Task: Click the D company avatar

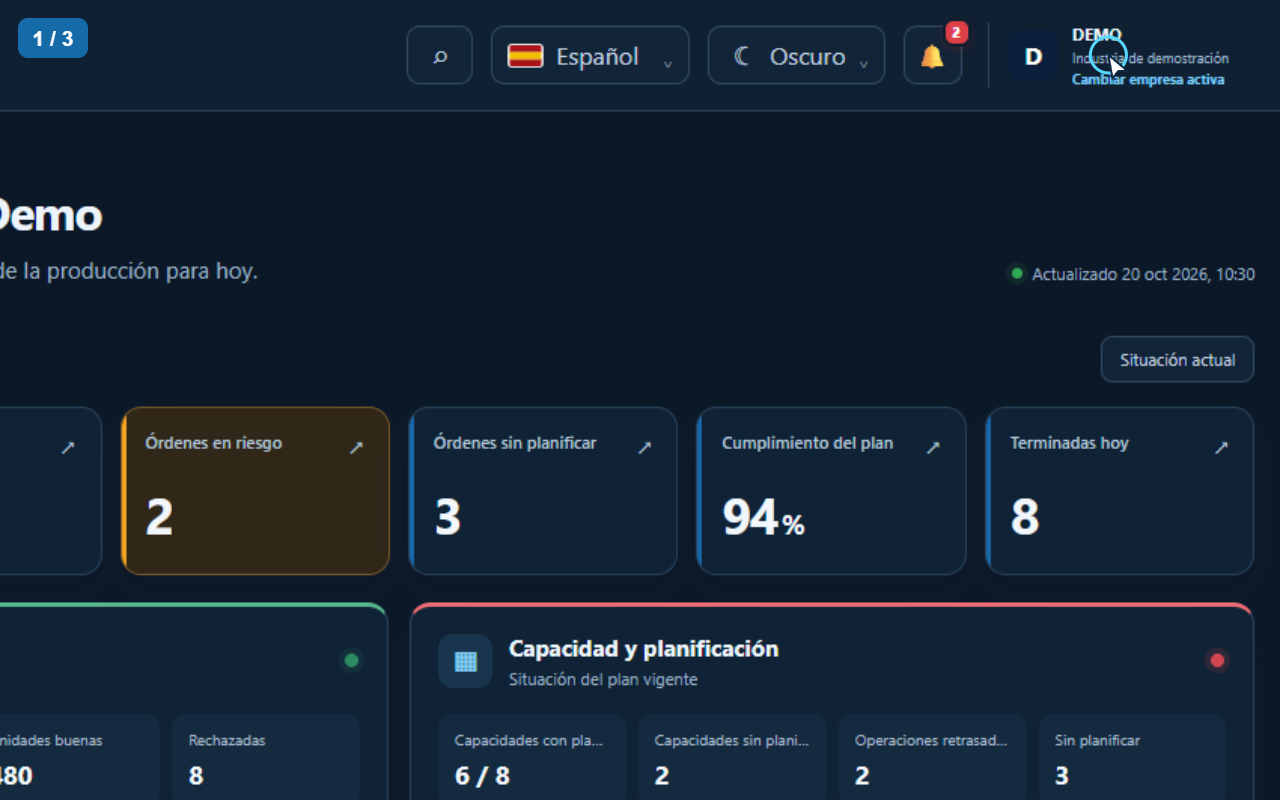Action: pos(1034,56)
